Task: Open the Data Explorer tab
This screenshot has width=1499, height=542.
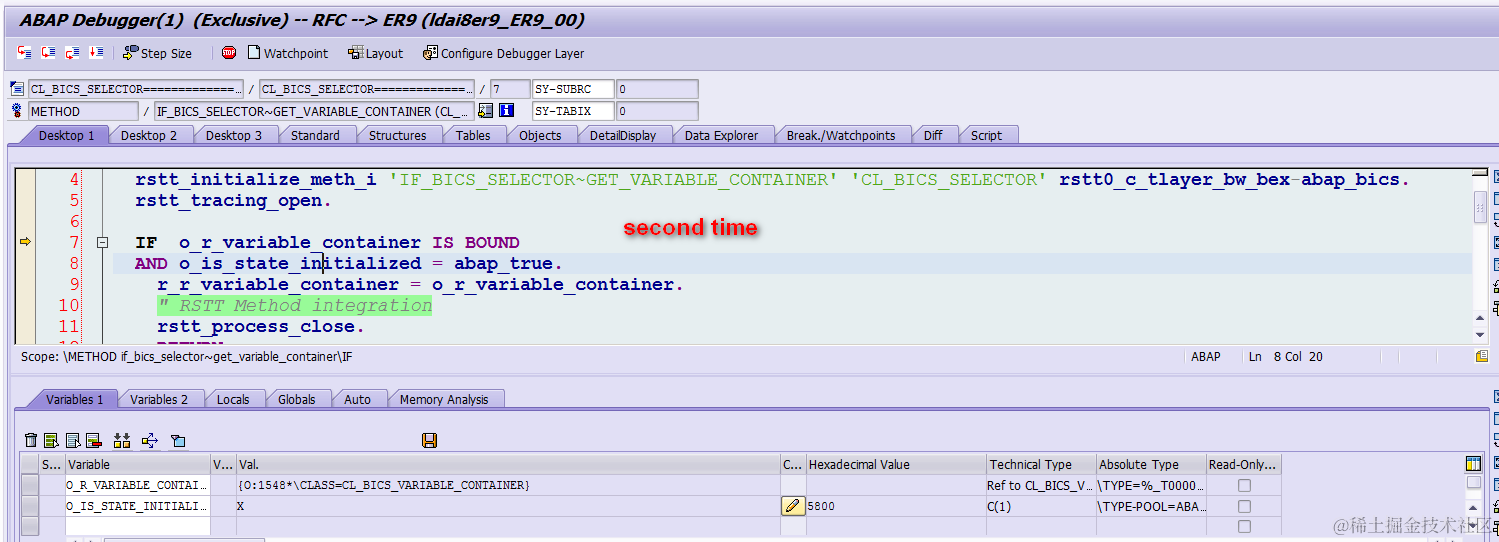Action: click(x=721, y=135)
